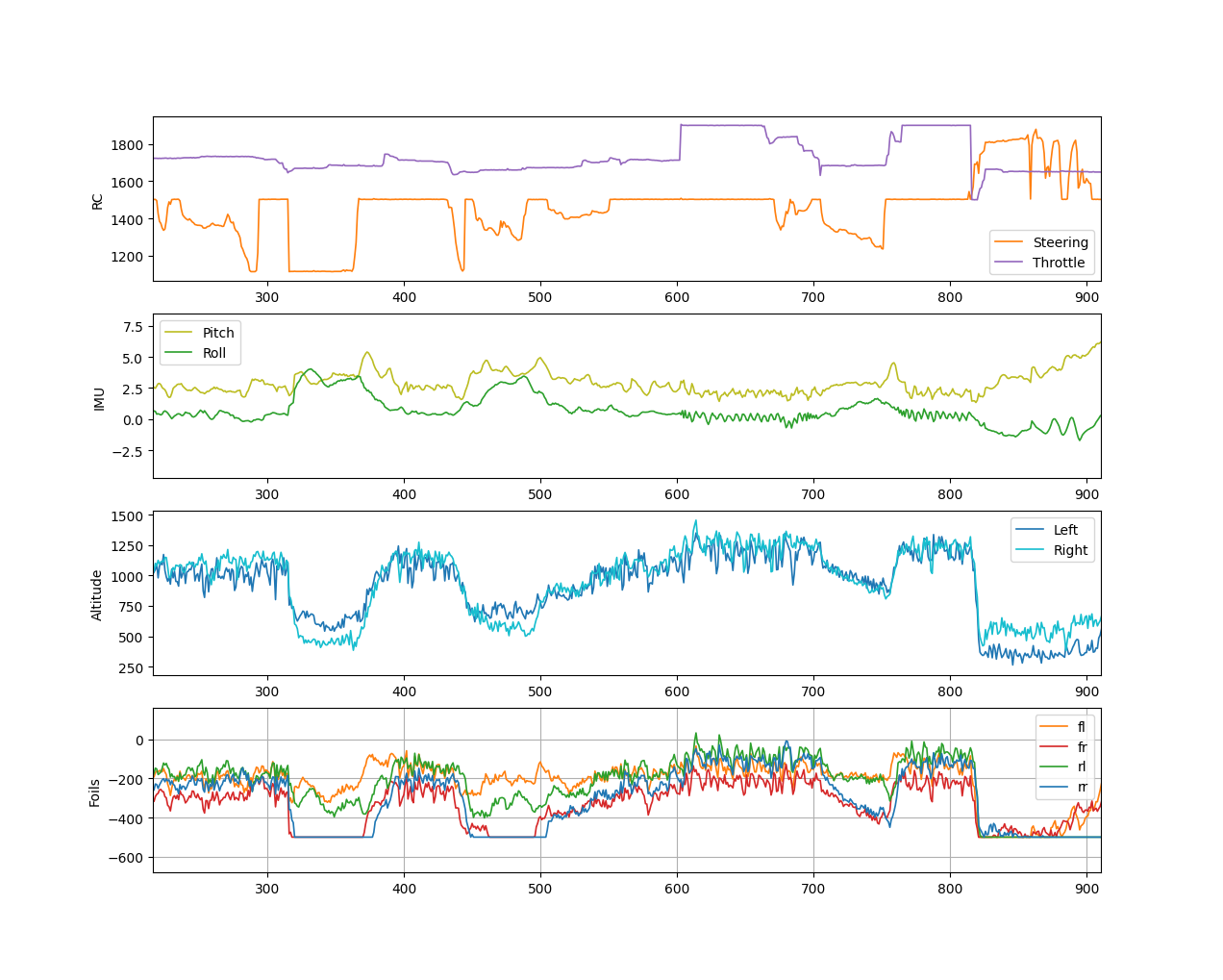Click the rr foil legend entry

1083,788
